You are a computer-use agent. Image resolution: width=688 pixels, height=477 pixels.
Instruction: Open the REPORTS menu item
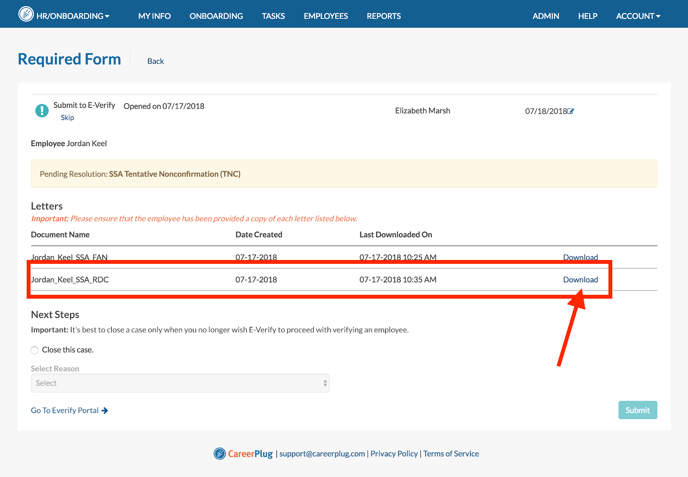(383, 16)
